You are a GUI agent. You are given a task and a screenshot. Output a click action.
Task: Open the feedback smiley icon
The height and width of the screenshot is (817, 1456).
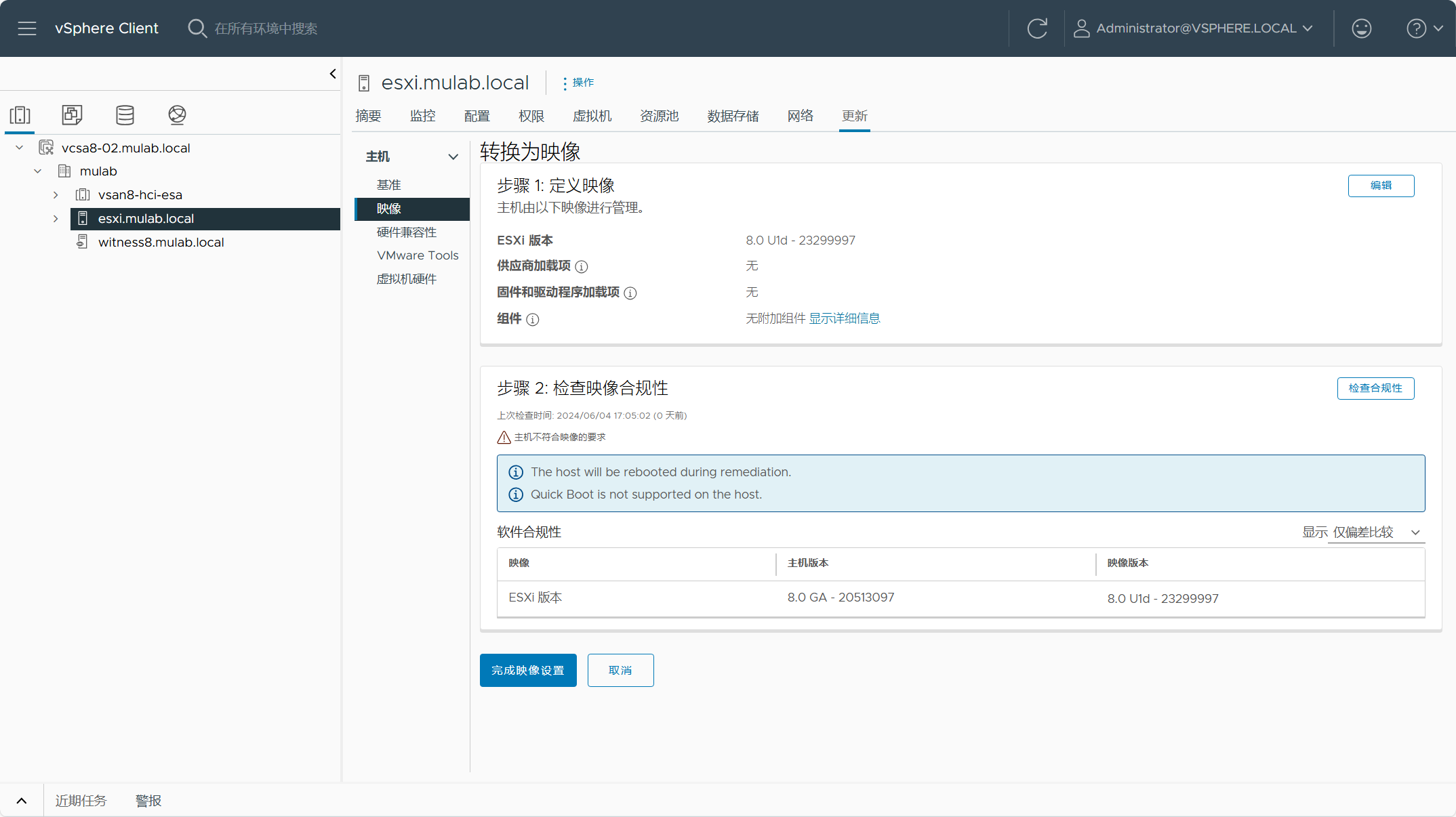coord(1361,28)
